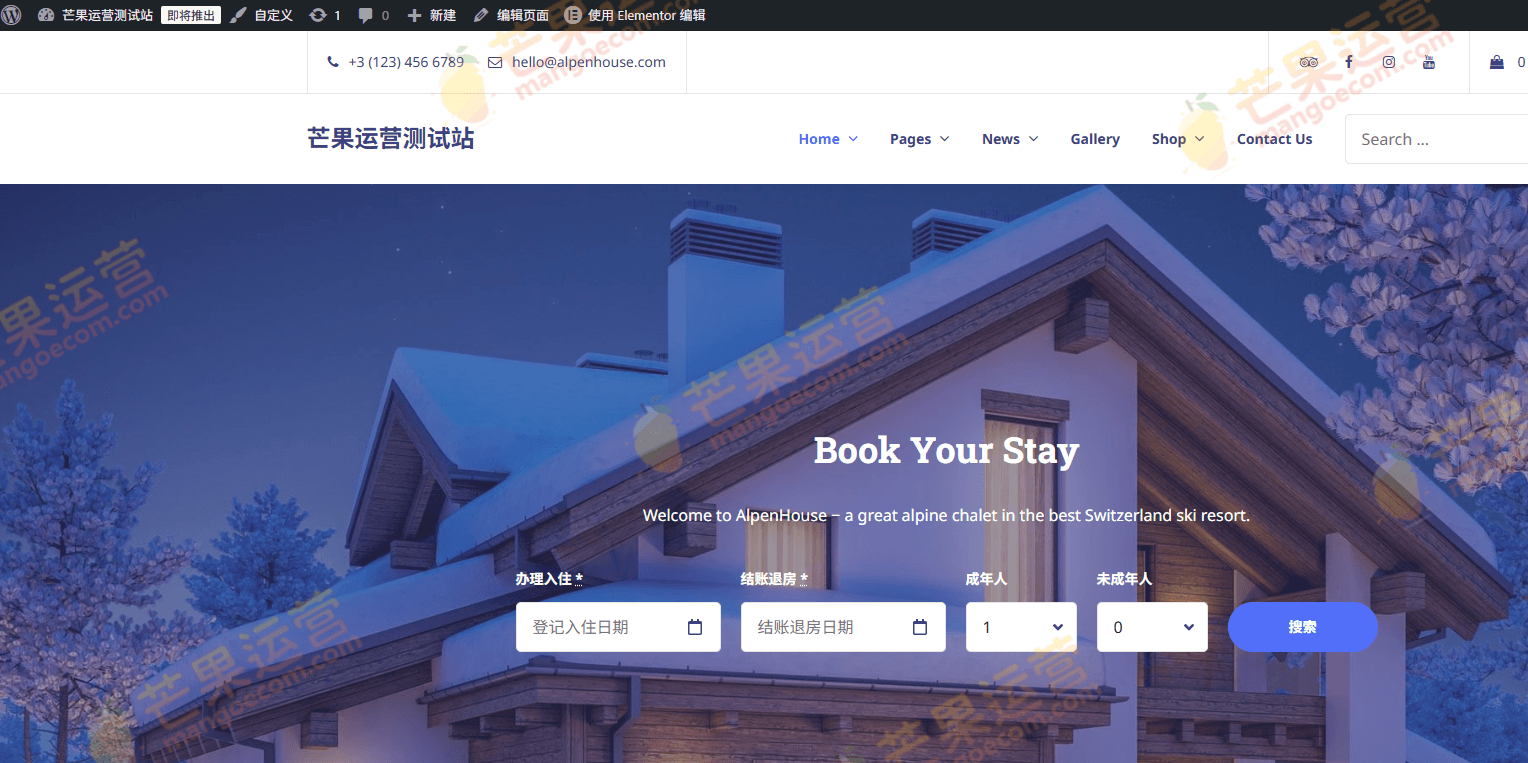Screen dimensions: 1528x763
Task: Click the hello@alpenhouse.com email link
Action: pos(588,62)
